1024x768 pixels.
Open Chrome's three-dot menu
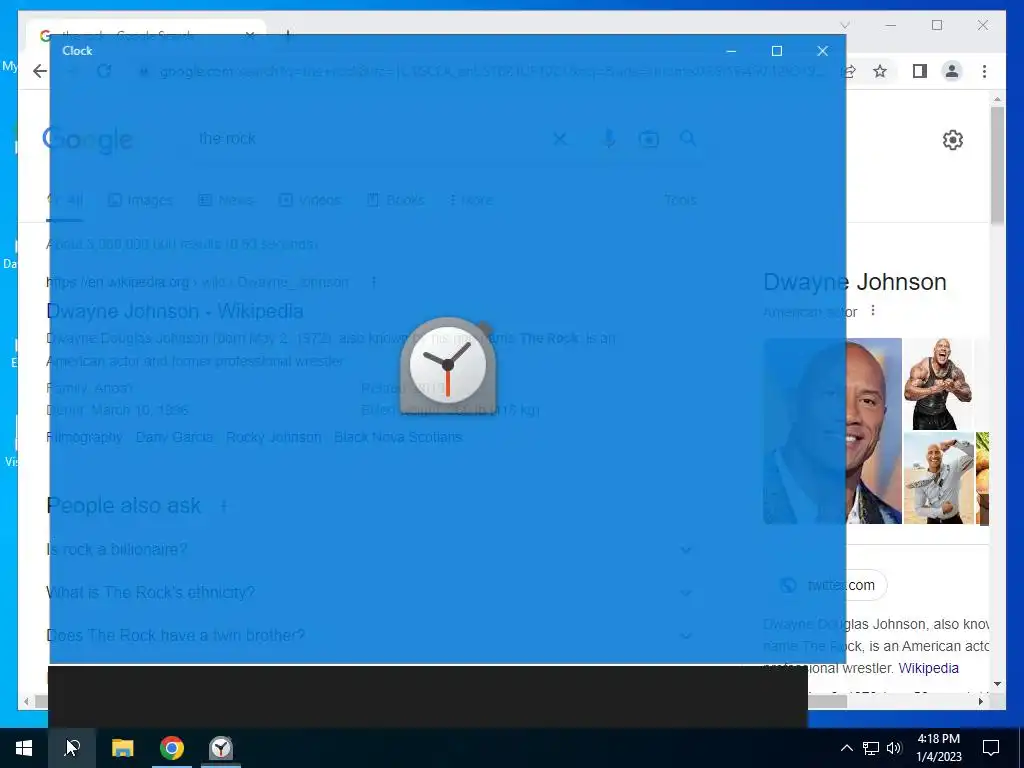point(984,71)
